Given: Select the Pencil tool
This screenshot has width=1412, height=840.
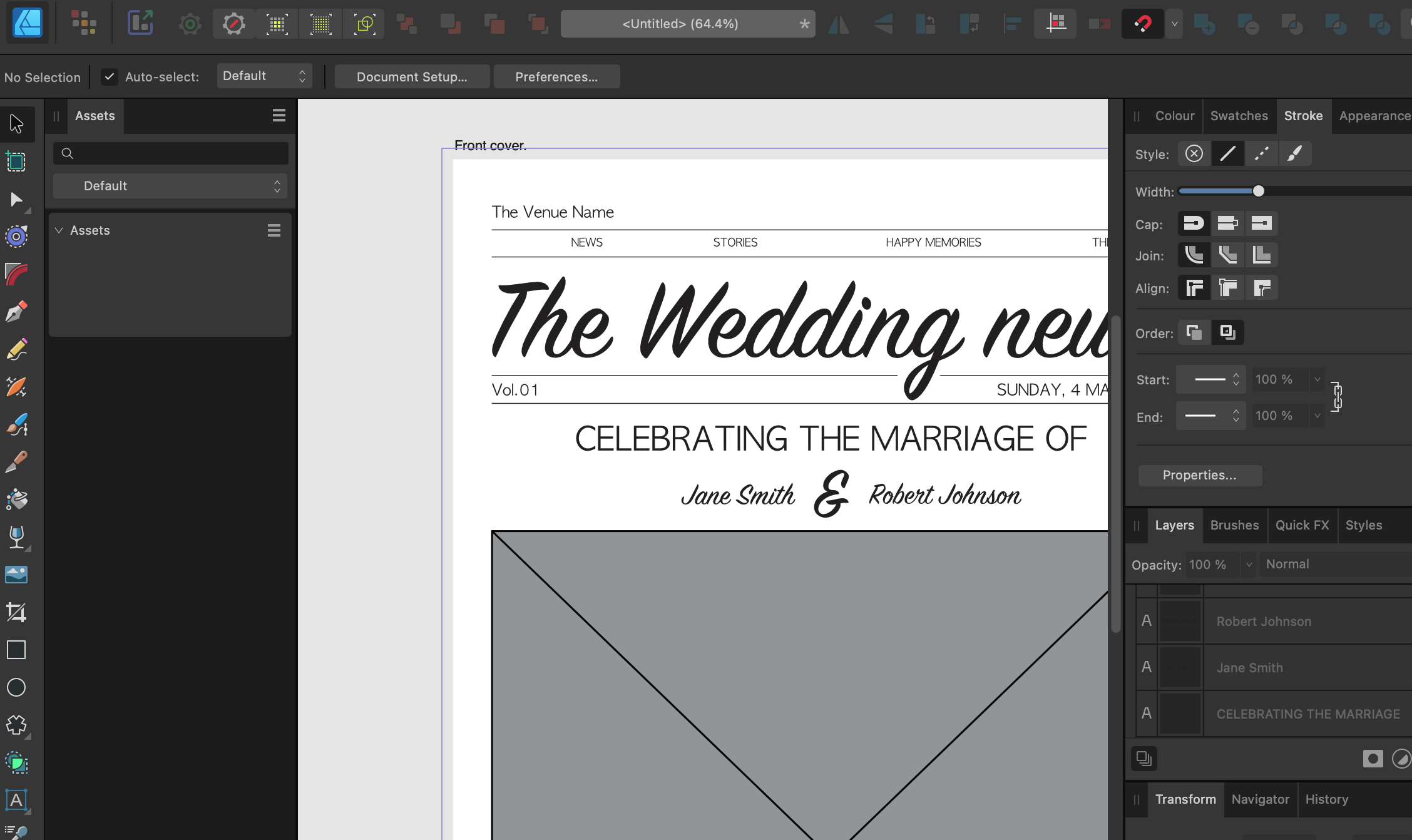Looking at the screenshot, I should pyautogui.click(x=16, y=349).
